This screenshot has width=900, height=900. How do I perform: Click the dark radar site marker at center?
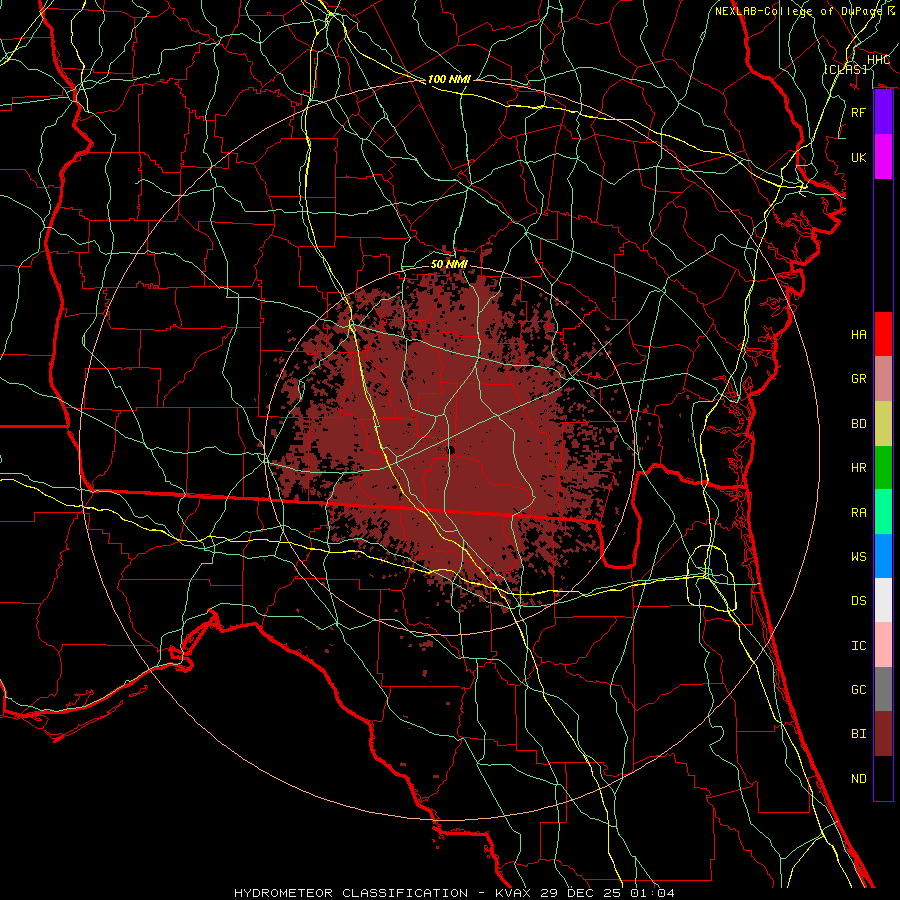coord(451,450)
